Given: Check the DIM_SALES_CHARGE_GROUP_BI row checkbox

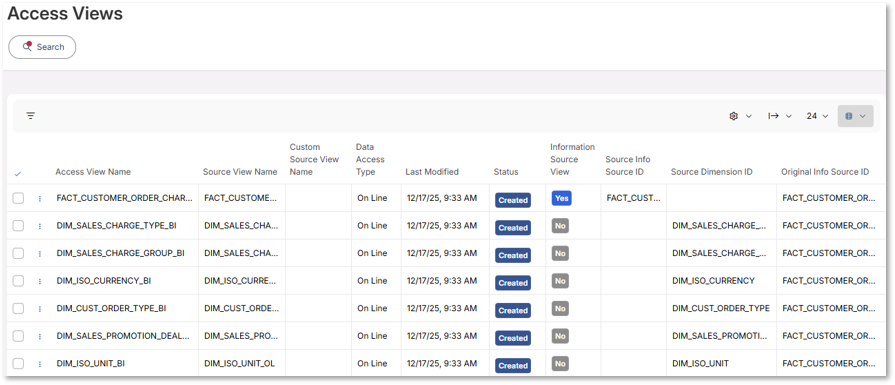Looking at the screenshot, I should pyautogui.click(x=18, y=253).
